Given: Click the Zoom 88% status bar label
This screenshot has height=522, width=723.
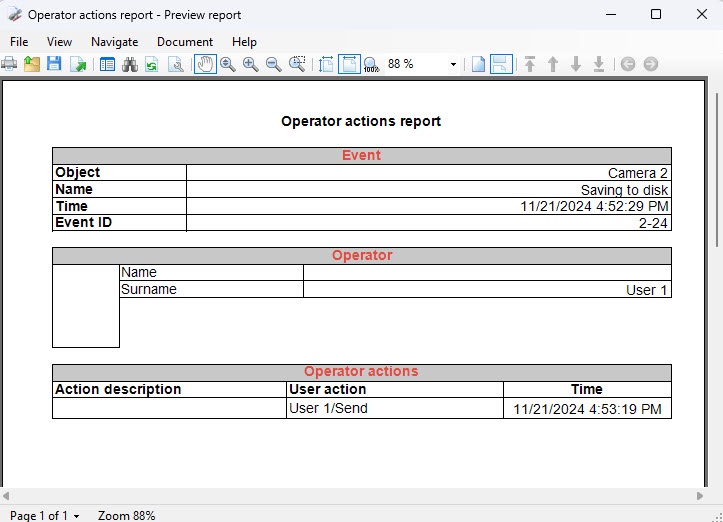Looking at the screenshot, I should tap(126, 515).
